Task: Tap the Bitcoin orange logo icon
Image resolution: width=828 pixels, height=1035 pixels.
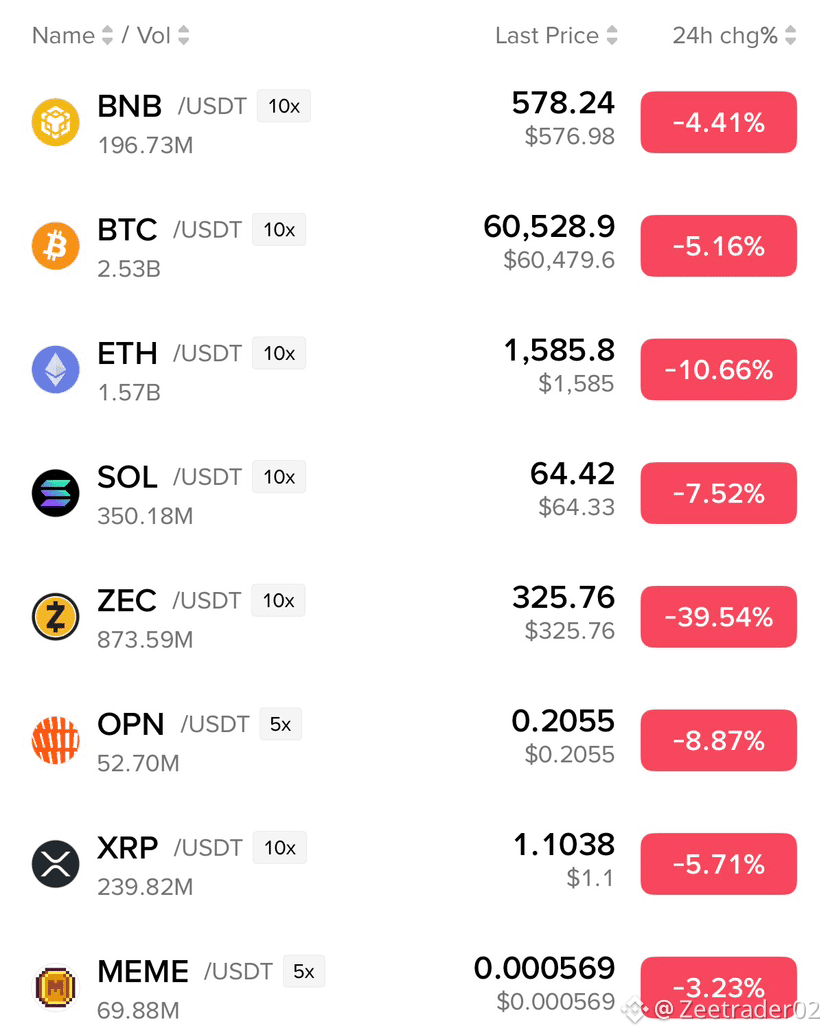Action: click(55, 246)
